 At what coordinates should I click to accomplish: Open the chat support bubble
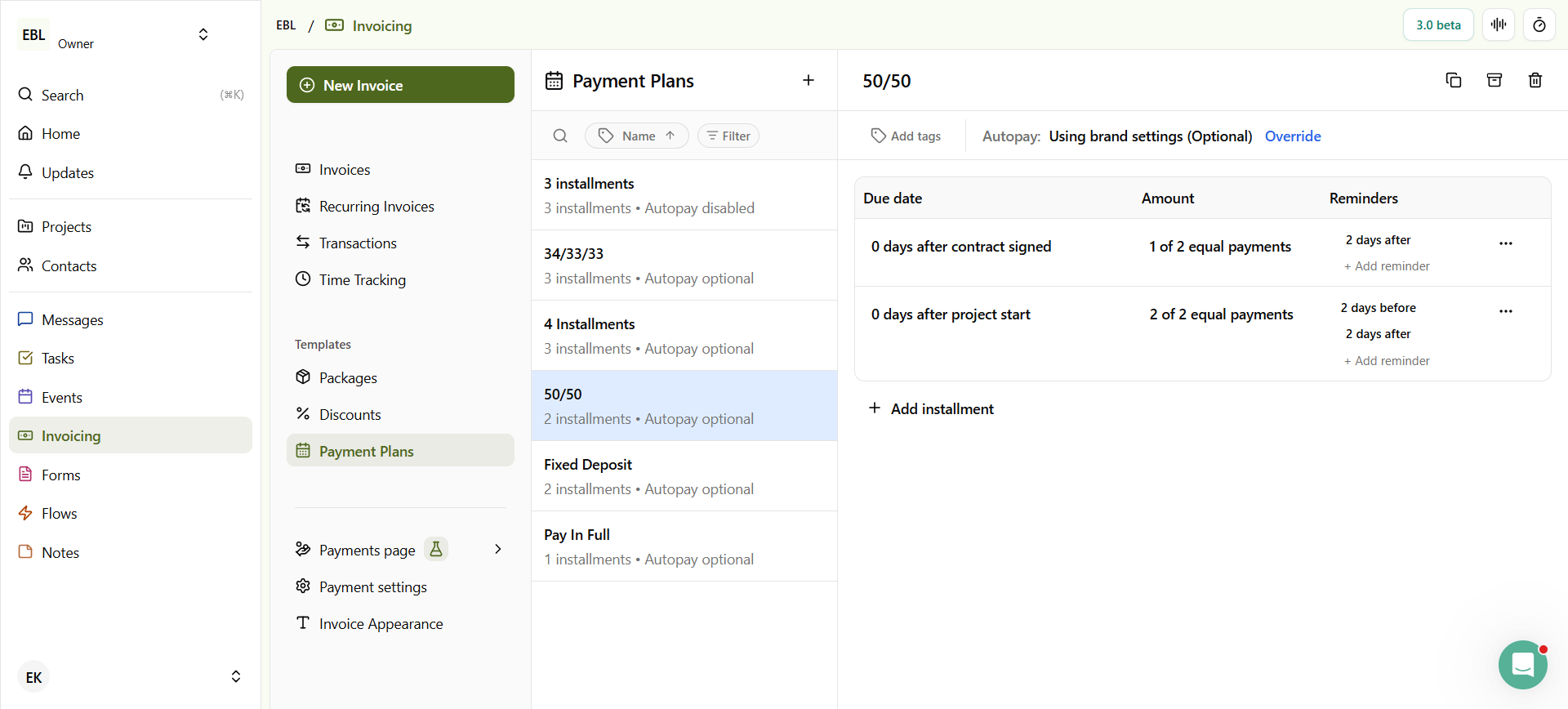(x=1523, y=665)
